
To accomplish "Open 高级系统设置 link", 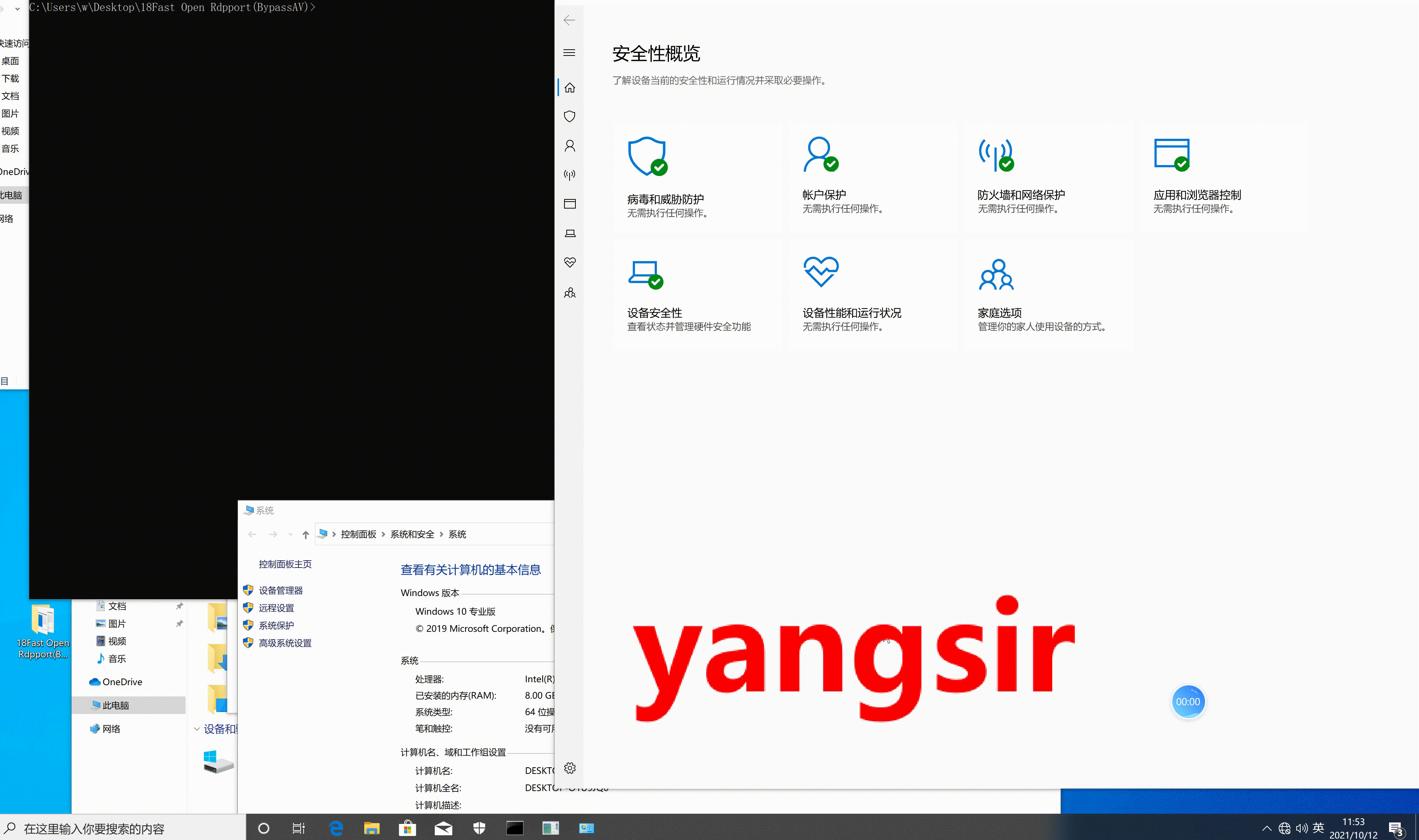I will [285, 643].
